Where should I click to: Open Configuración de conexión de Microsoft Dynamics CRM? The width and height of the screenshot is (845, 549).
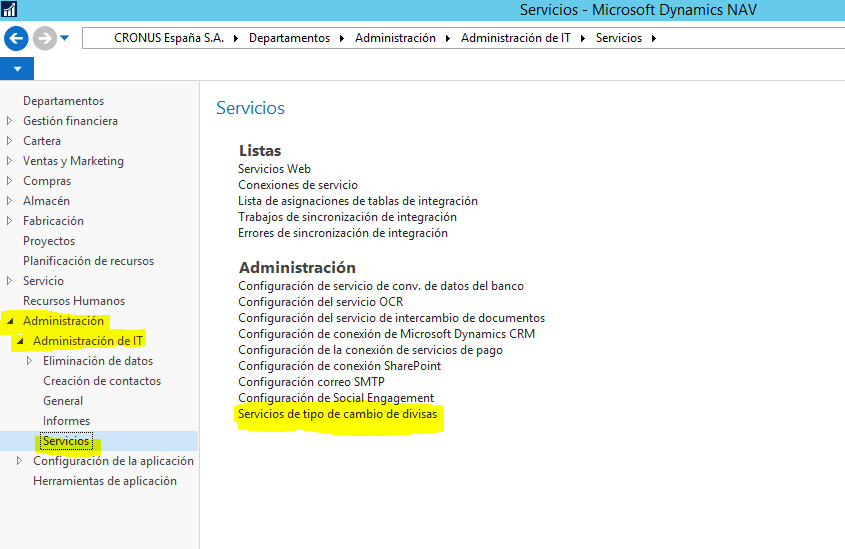coord(386,333)
